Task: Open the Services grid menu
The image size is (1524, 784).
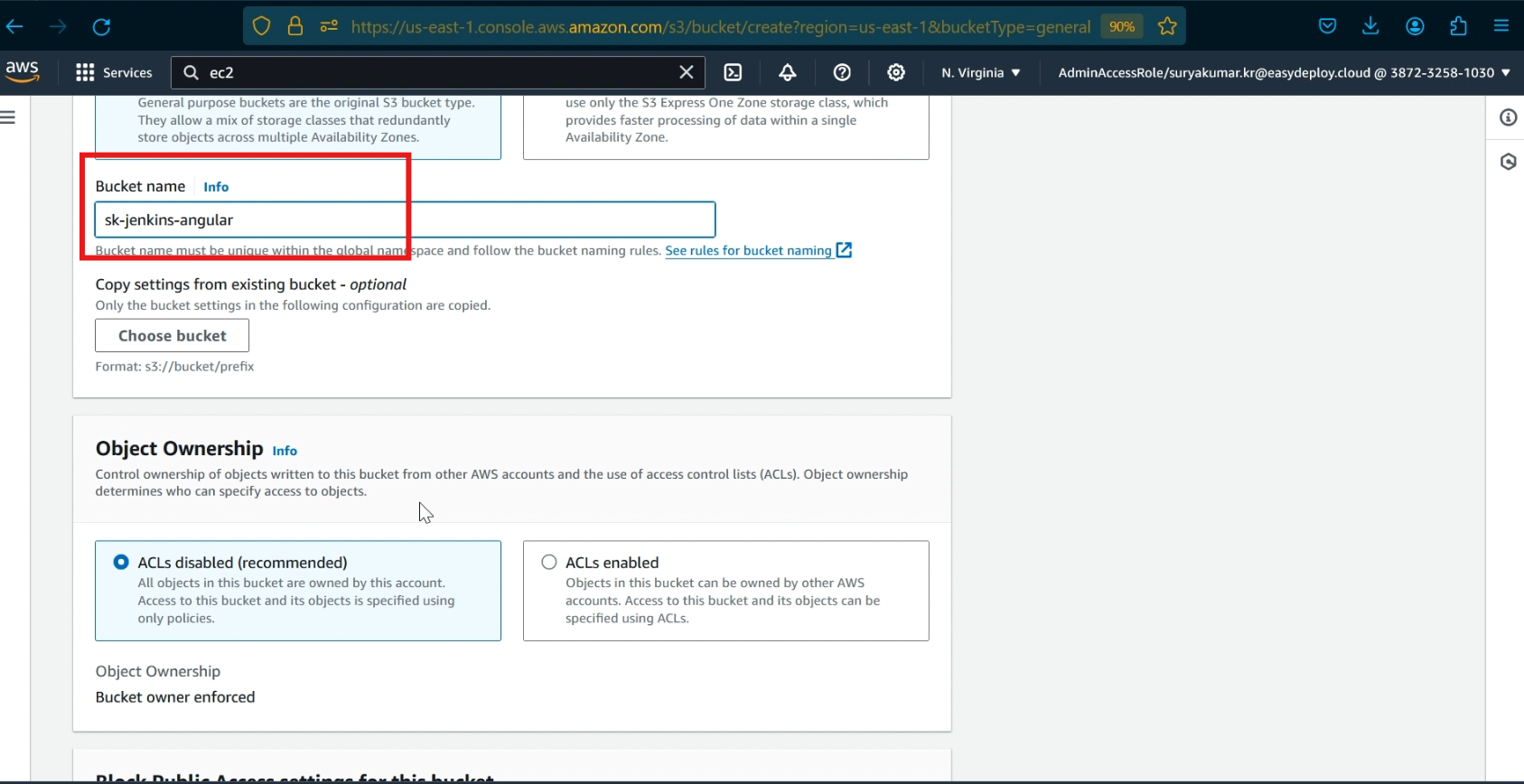Action: point(114,72)
